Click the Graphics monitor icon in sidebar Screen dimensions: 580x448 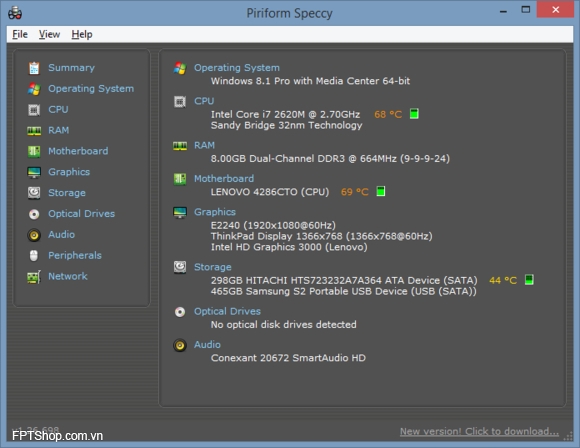point(34,172)
